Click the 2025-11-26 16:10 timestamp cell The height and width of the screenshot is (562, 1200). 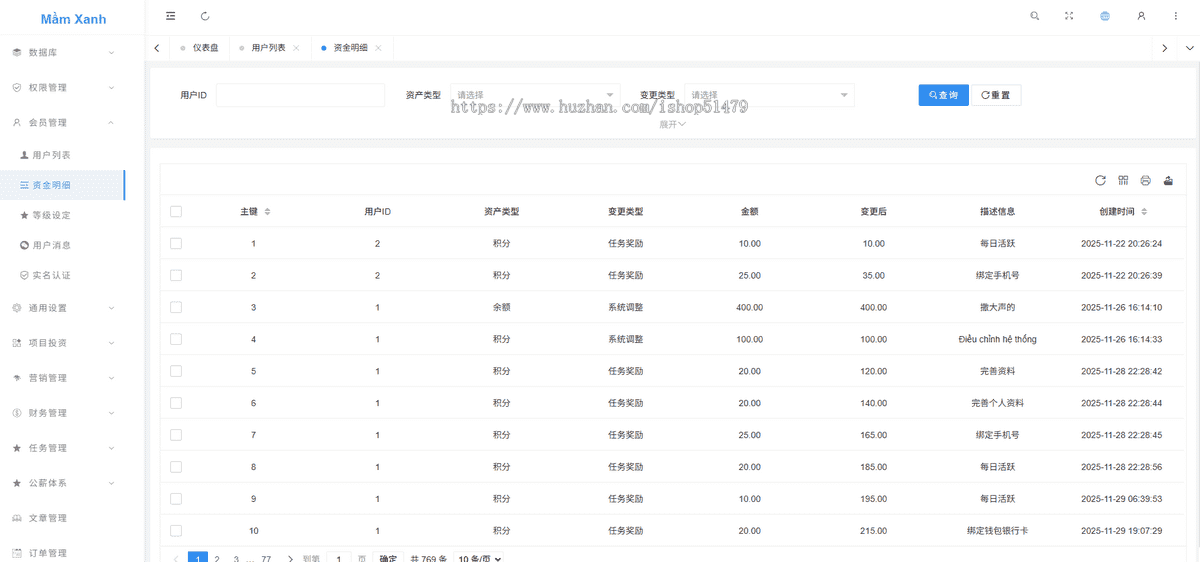[1121, 307]
